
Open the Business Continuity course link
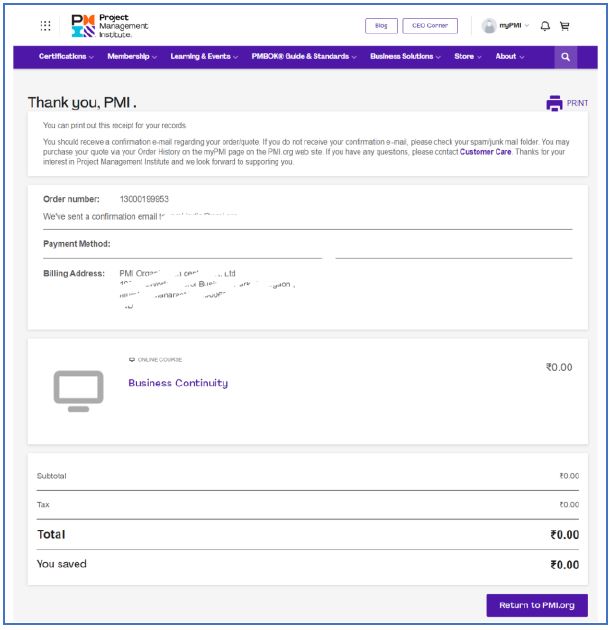point(178,383)
